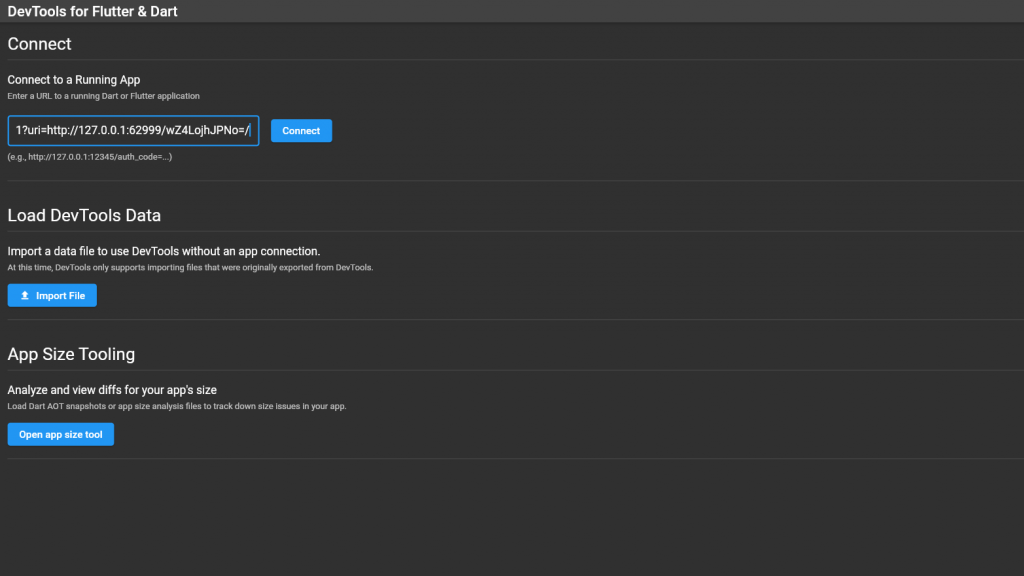Open the app size tool button
Viewport: 1024px width, 576px height.
(61, 434)
